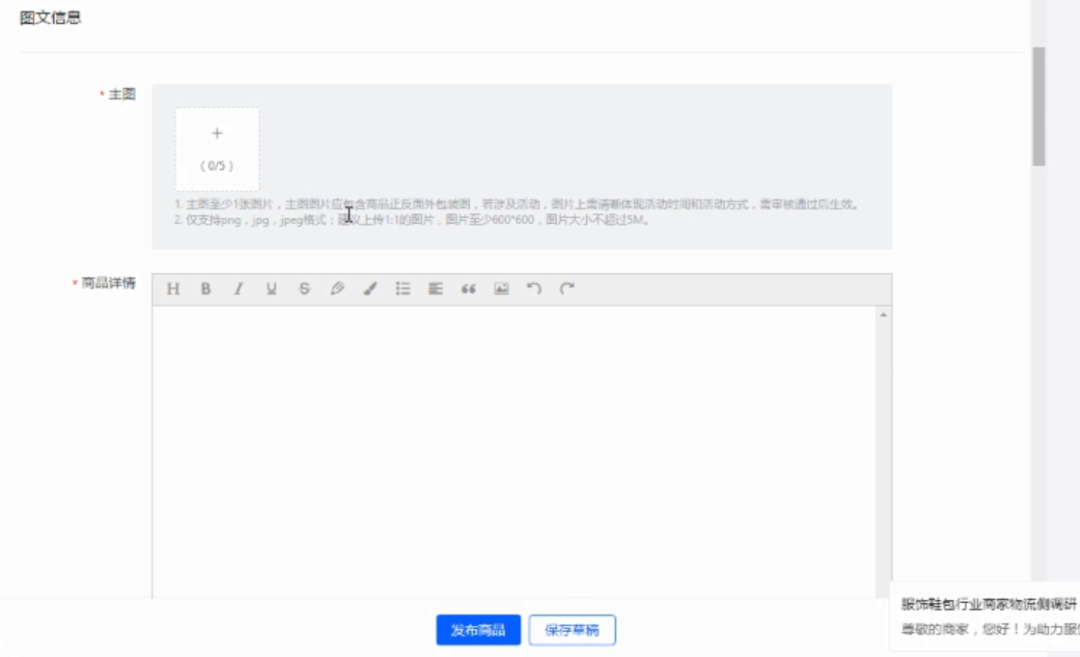Open the 服饰鞋包行业商家物流侧调研 notification

(985, 605)
